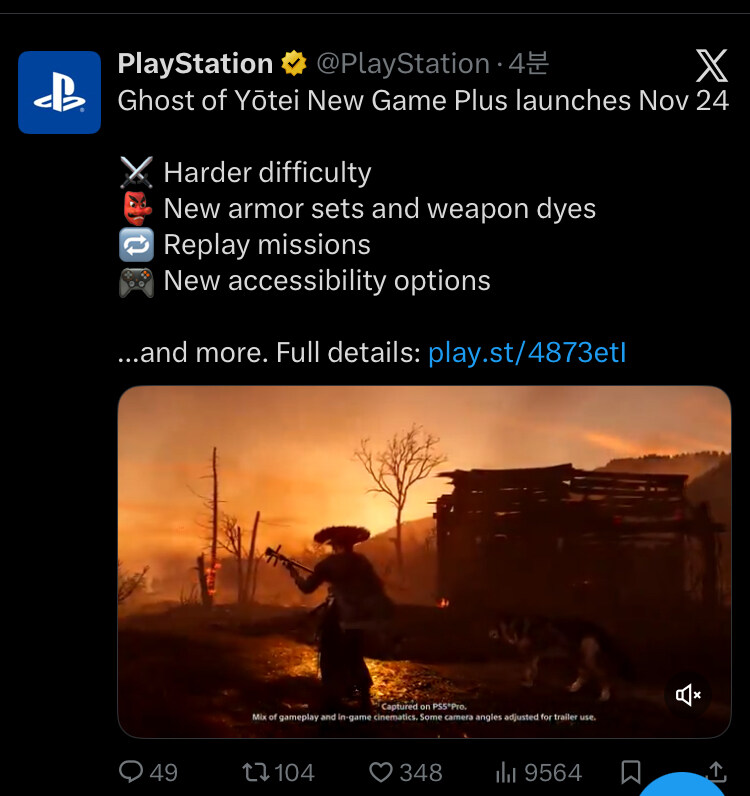
Task: Click the crossed swords emoji
Action: (136, 172)
